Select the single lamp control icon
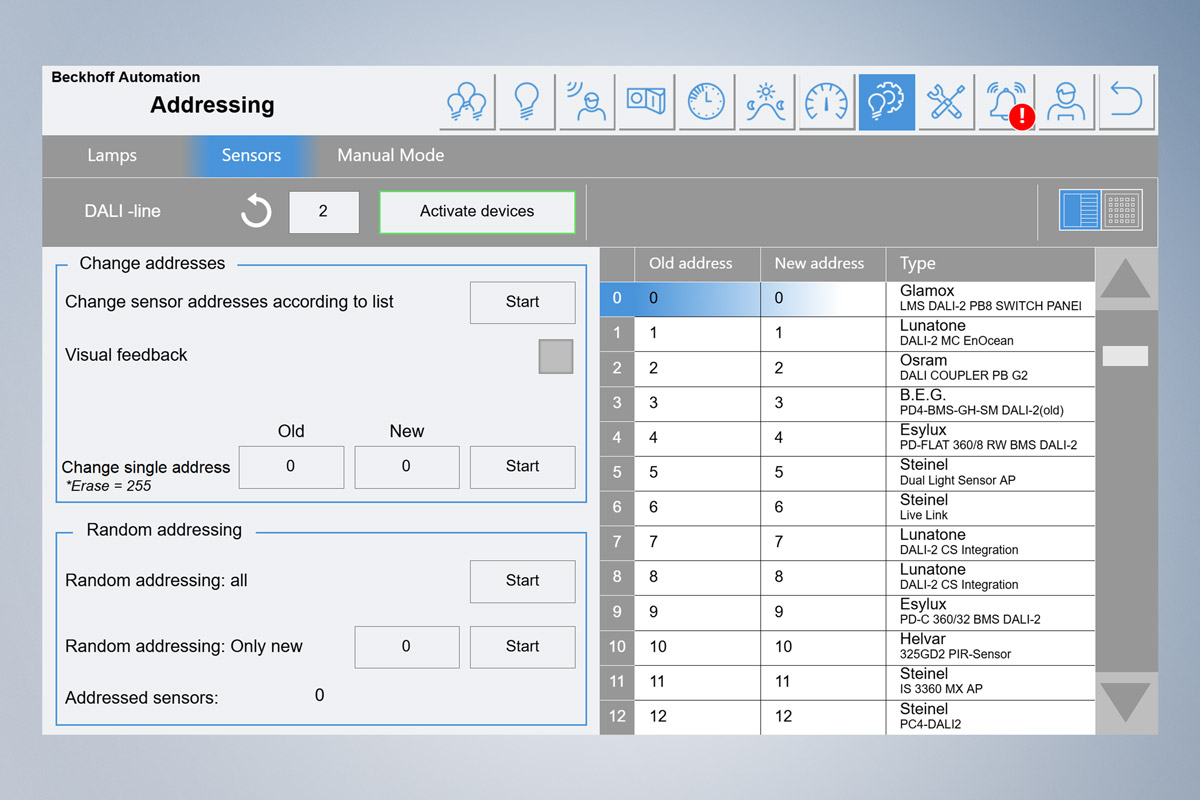The width and height of the screenshot is (1200, 800). click(x=526, y=101)
